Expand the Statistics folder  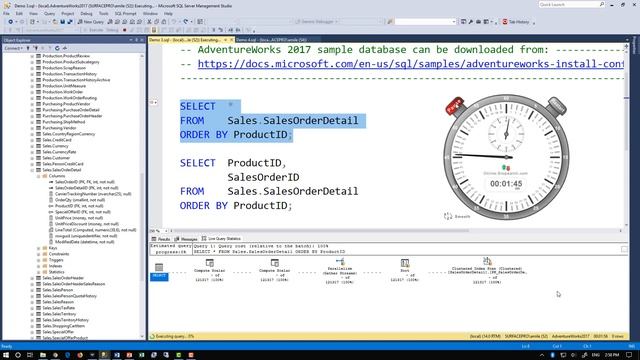point(39,272)
